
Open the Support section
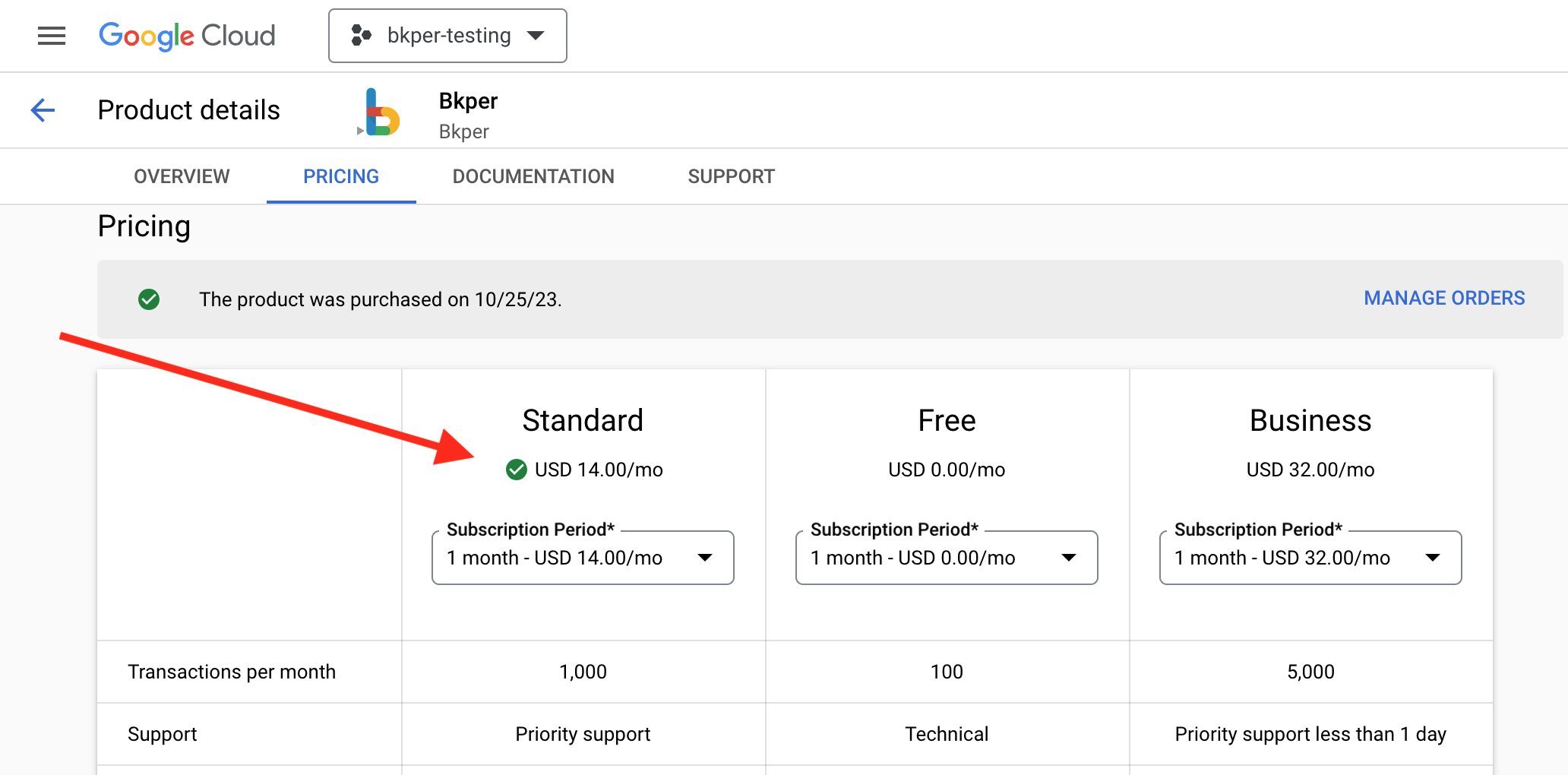731,176
